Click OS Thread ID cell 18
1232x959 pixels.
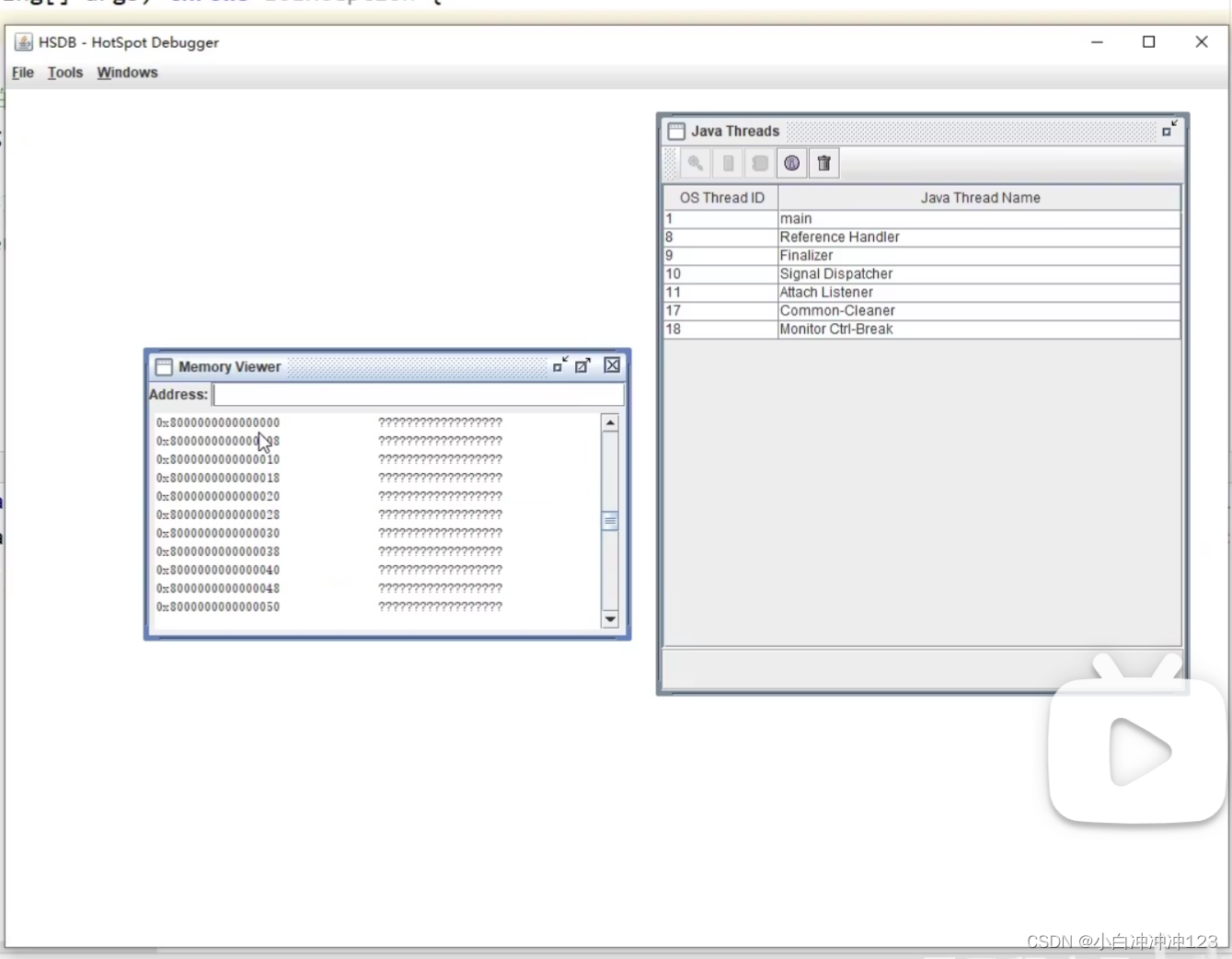[x=720, y=329]
